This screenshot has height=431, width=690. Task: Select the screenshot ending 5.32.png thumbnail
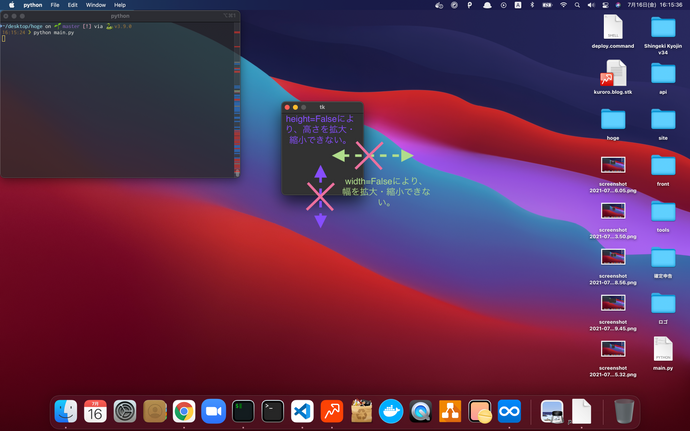coord(613,349)
